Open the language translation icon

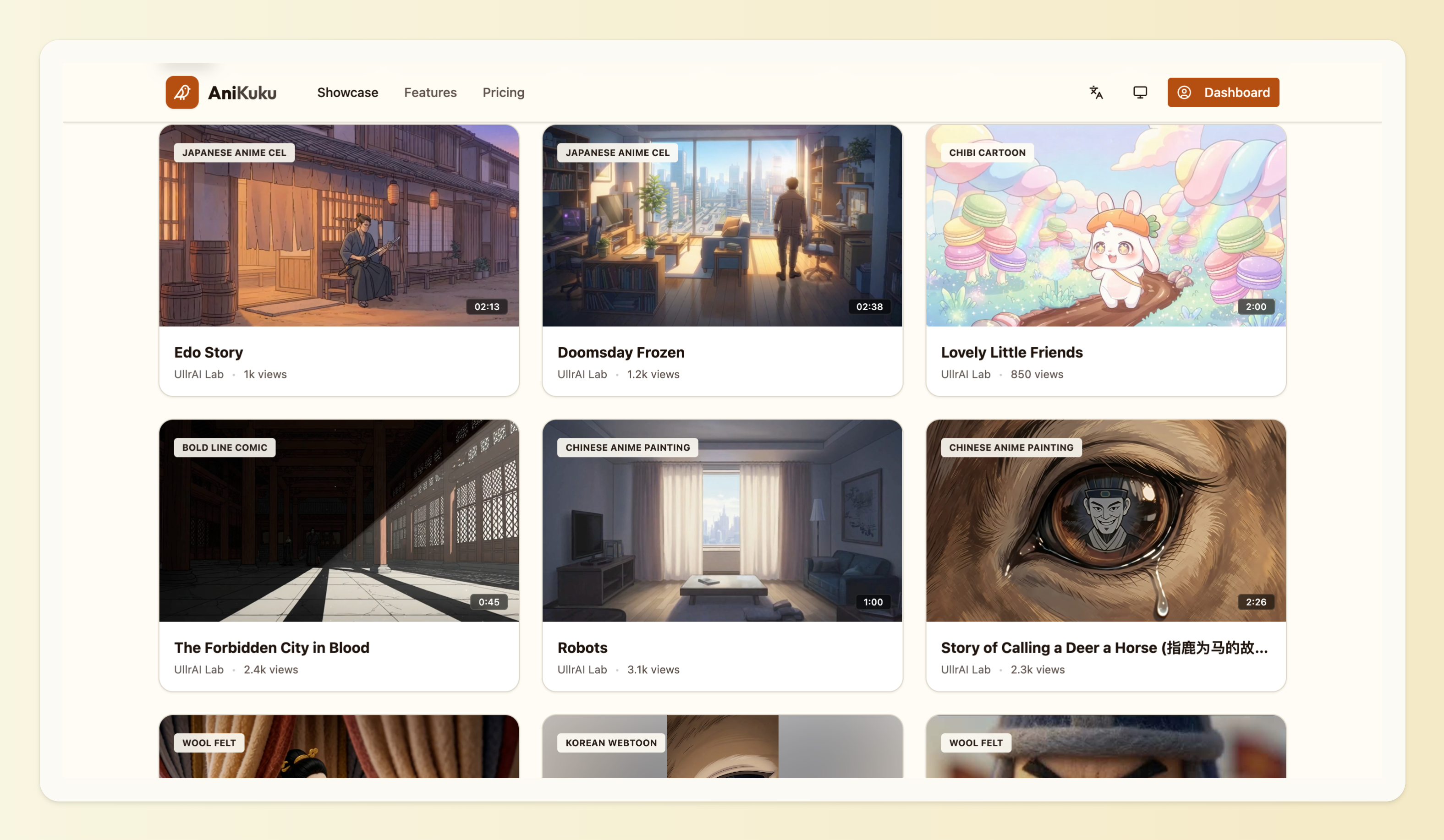coord(1096,92)
